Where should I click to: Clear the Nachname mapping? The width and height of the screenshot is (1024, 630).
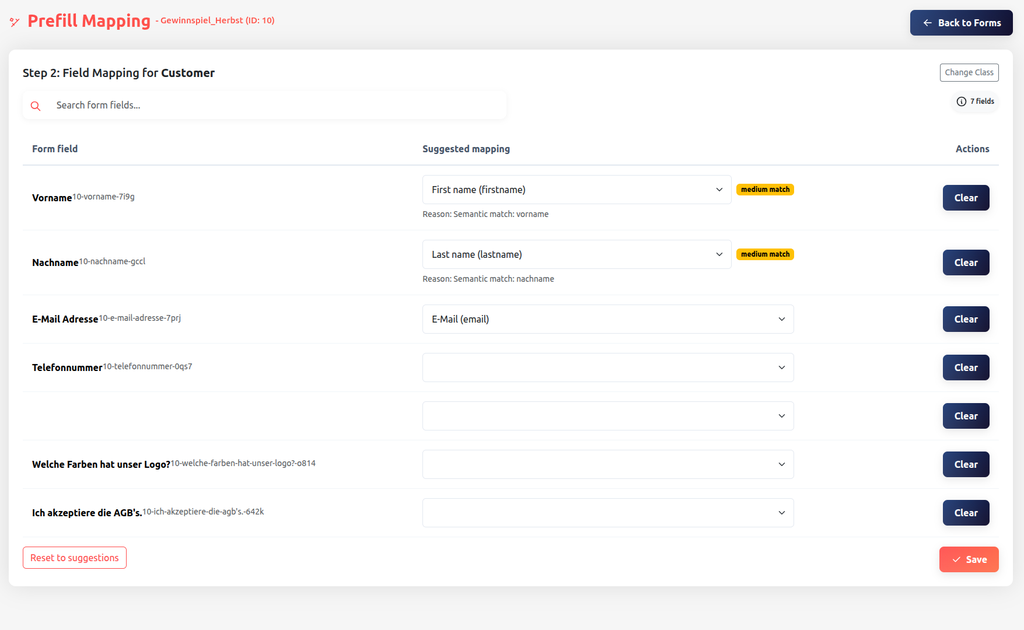pyautogui.click(x=966, y=262)
